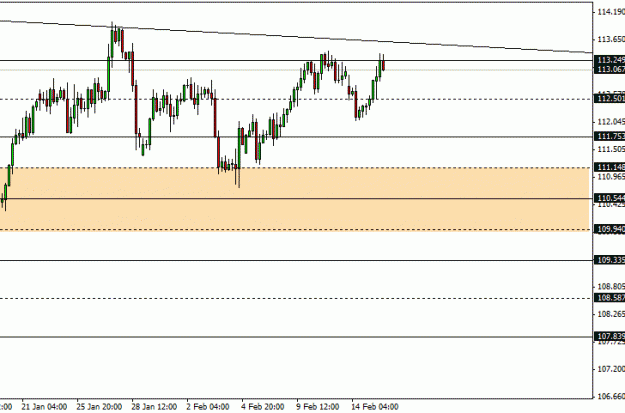
Task: Click the 28 Jan 12:00 time label
Action: [x=154, y=407]
